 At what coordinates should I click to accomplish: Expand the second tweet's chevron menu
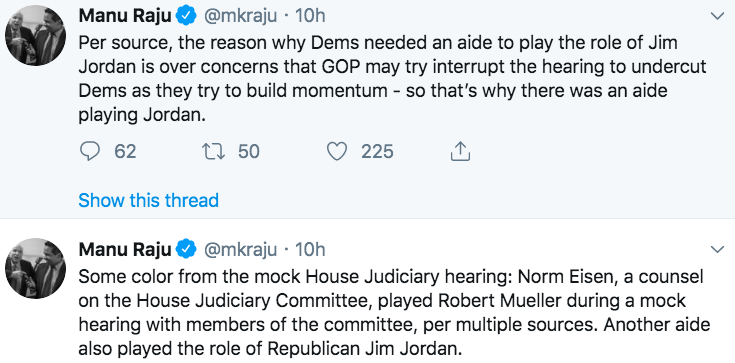[x=718, y=250]
